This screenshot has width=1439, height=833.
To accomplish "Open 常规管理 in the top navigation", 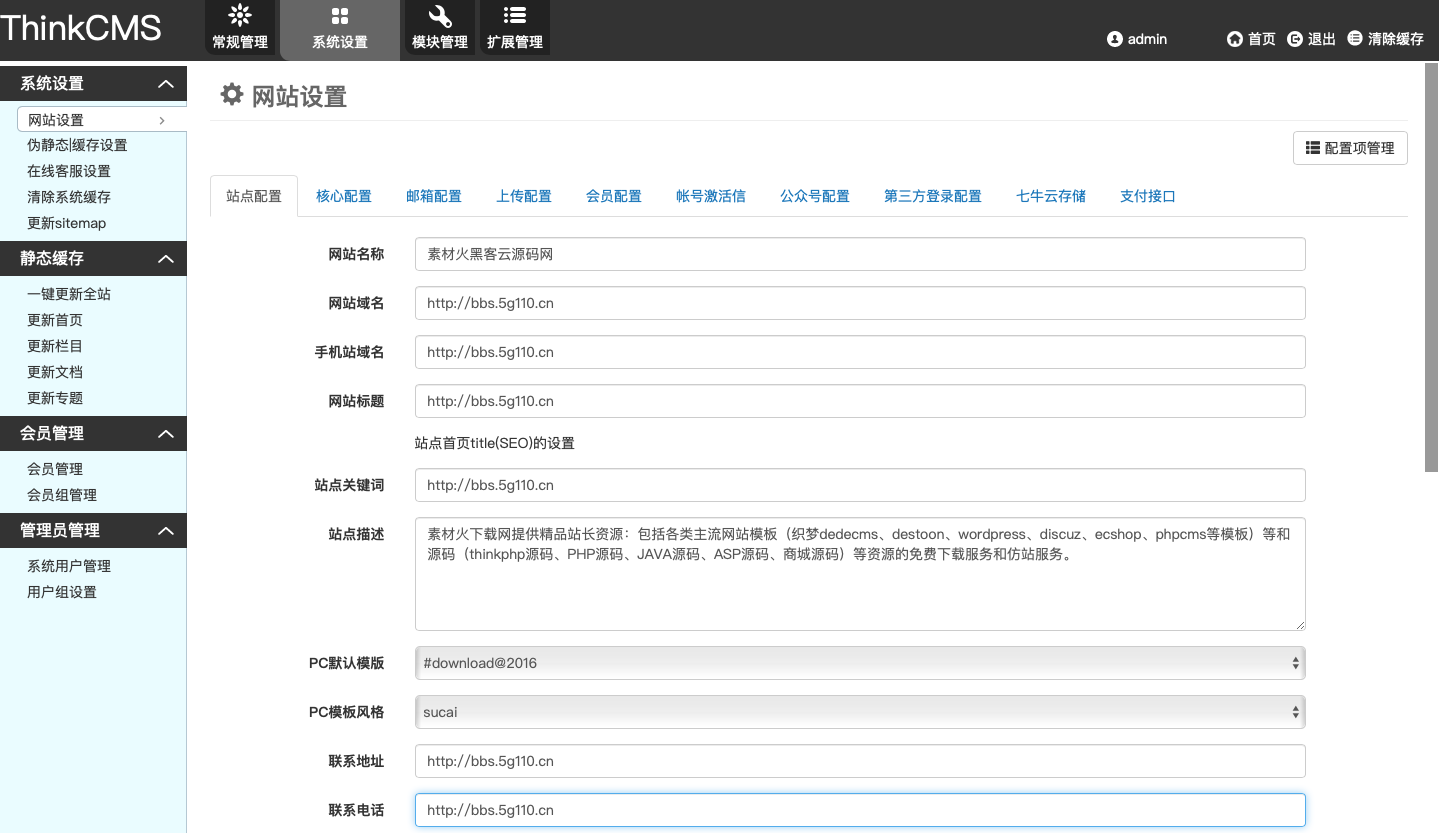I will tap(240, 29).
